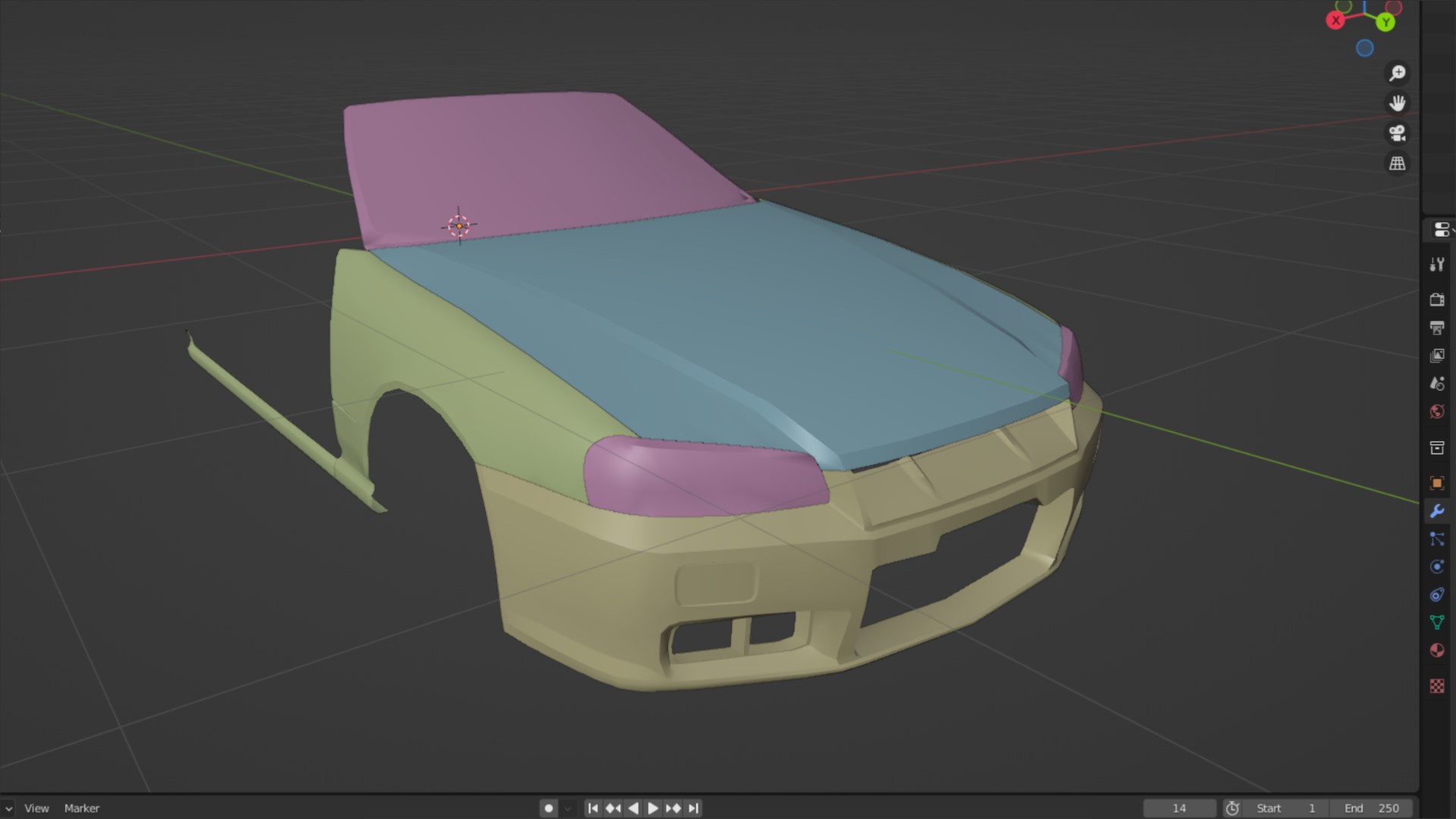Open the Material properties tab
The image size is (1456, 819).
1437,651
